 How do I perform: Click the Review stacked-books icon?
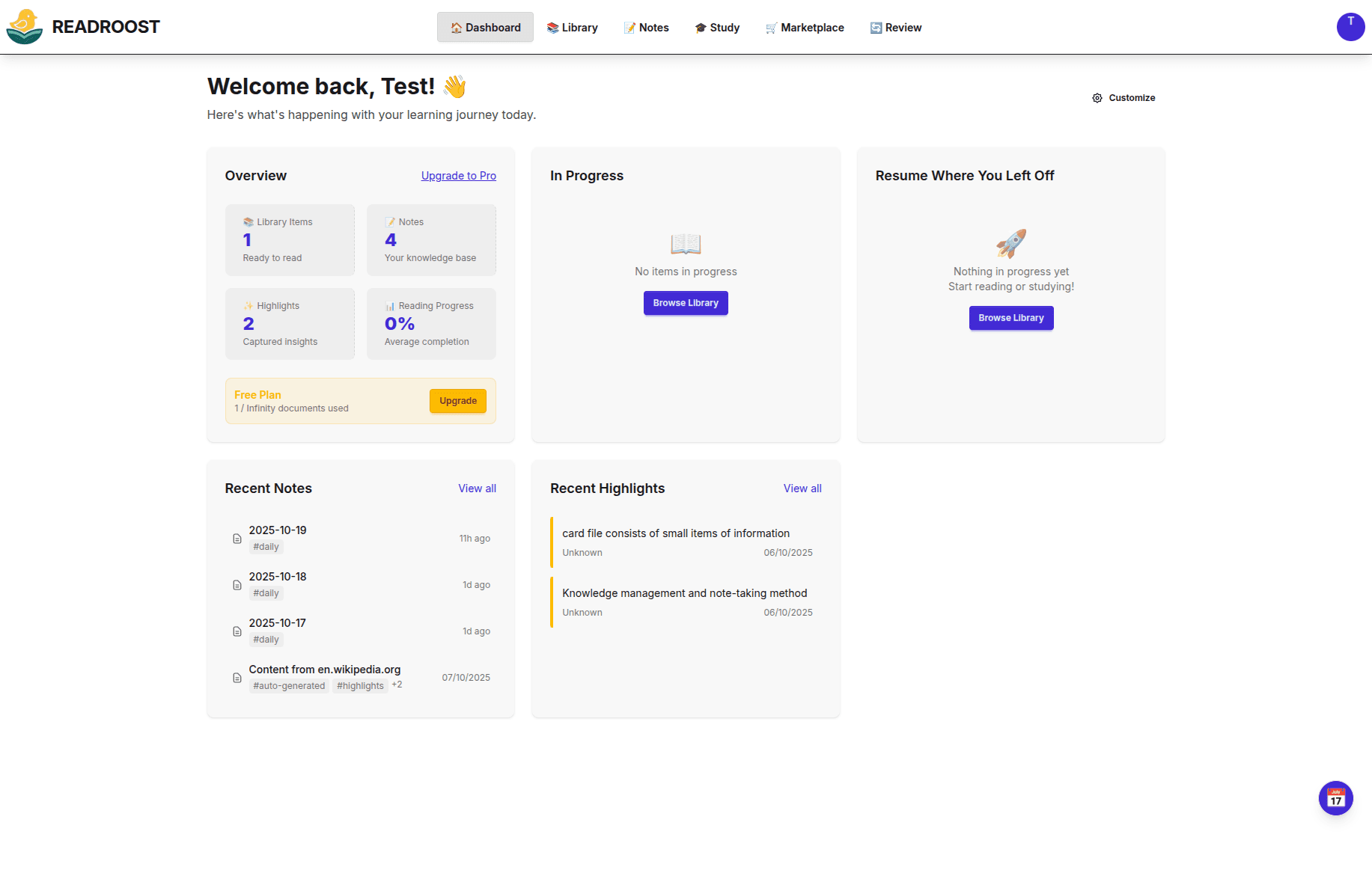875,27
